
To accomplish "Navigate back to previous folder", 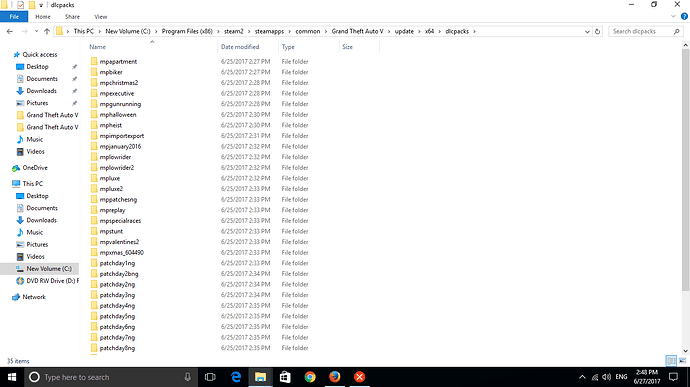I will click(10, 32).
